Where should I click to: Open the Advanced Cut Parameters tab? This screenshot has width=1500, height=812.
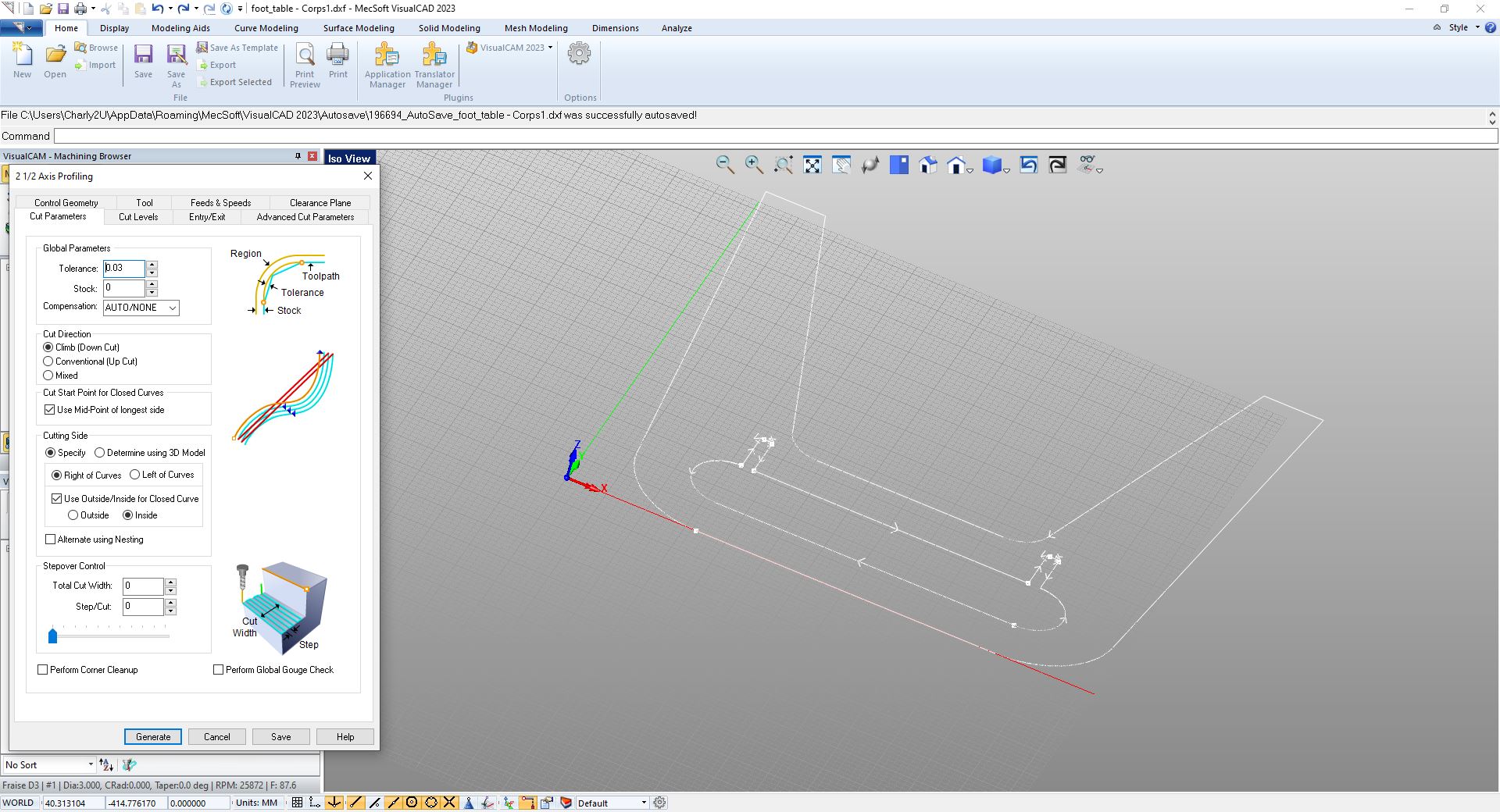305,217
